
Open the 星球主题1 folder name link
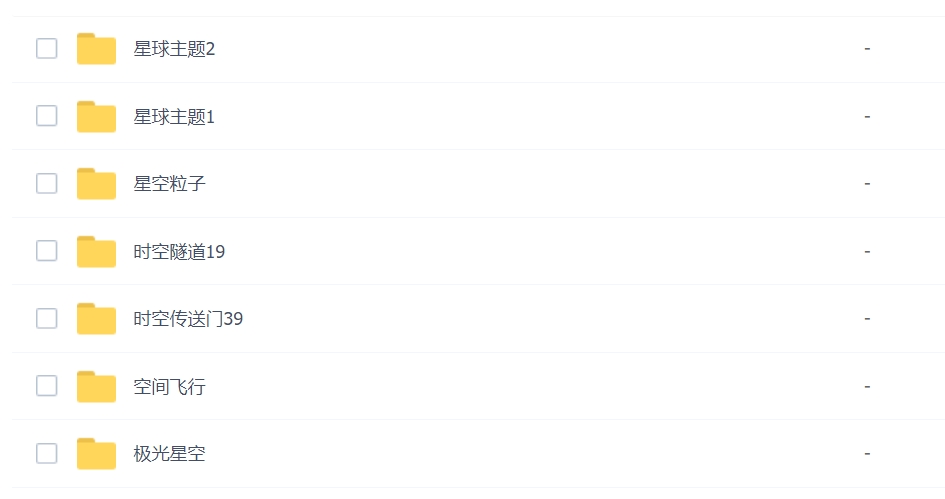(174, 117)
